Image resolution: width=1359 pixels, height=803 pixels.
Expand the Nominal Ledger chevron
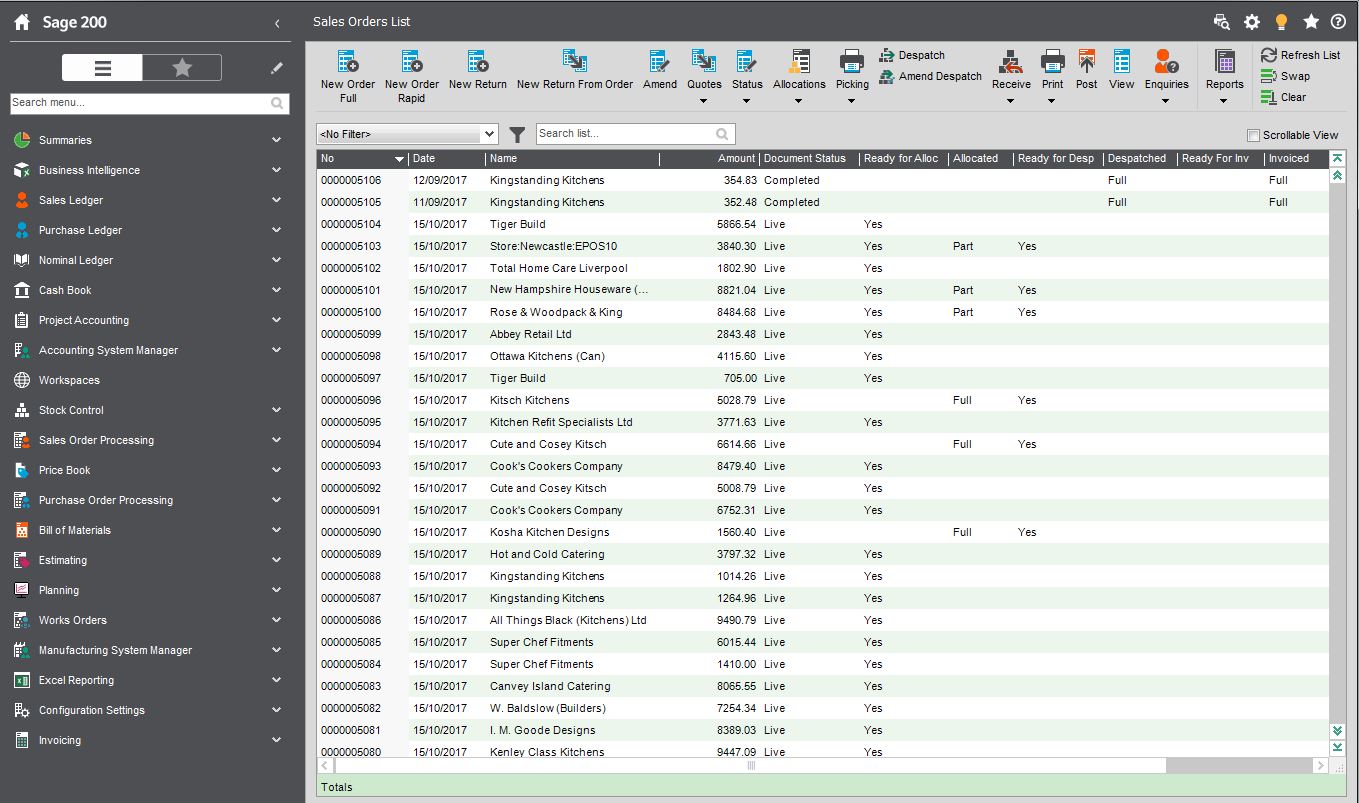(277, 260)
